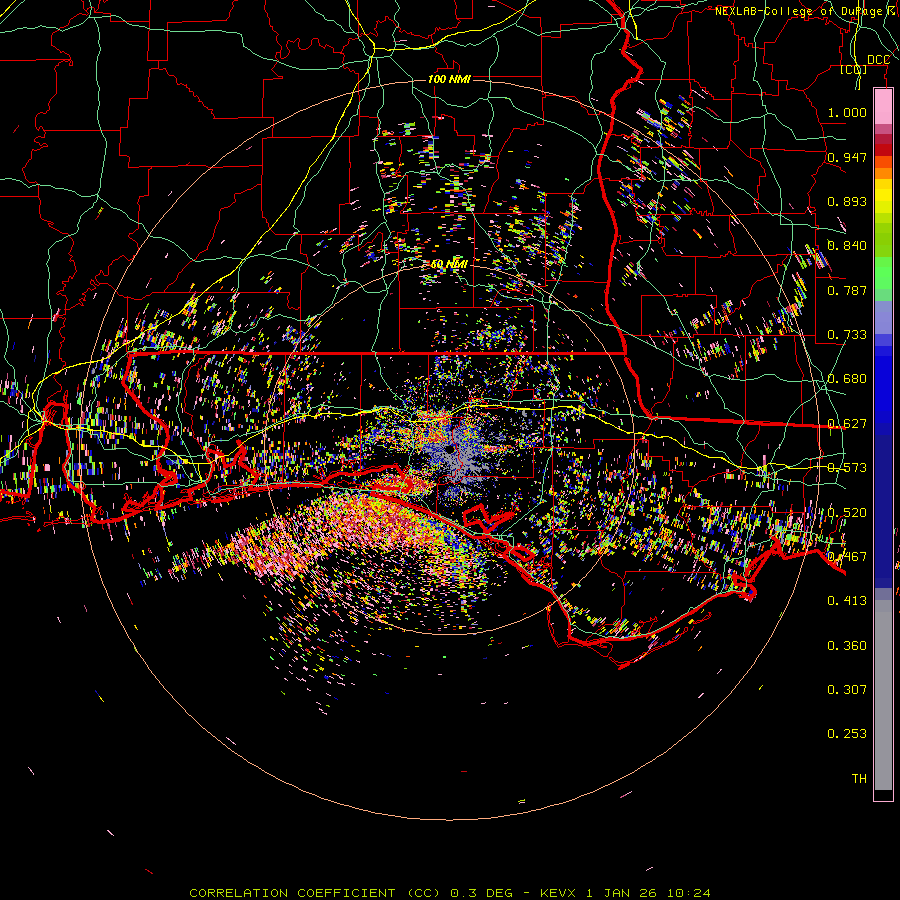900x900 pixels.
Task: Select the 0.307 legend value
Action: 847,690
